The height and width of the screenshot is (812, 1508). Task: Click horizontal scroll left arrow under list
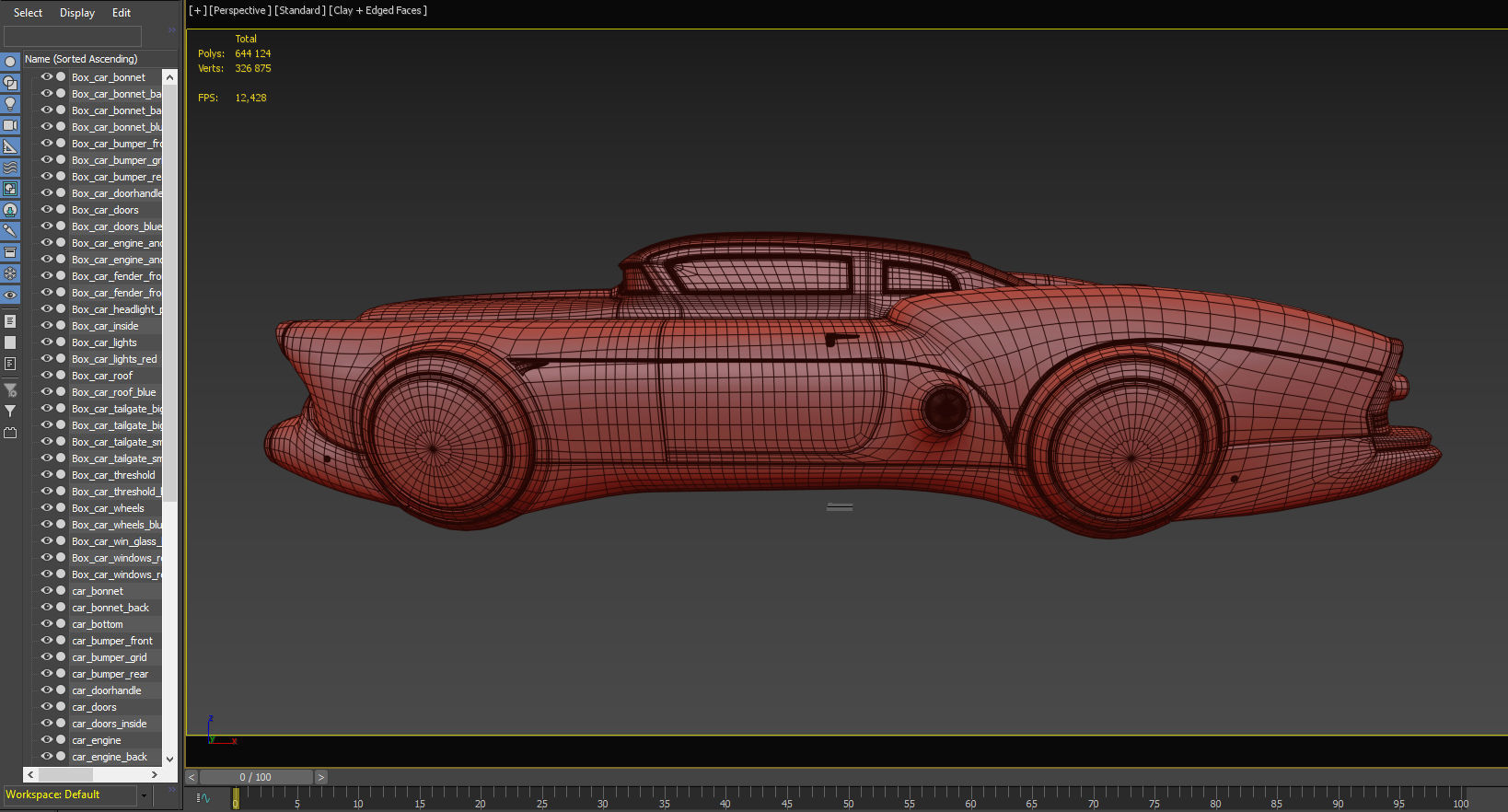coord(30,775)
